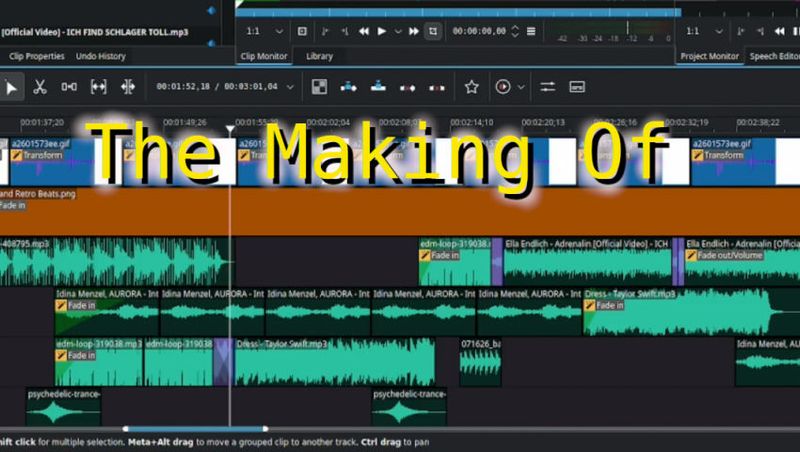Open the preview render options dropdown arrow

click(523, 87)
